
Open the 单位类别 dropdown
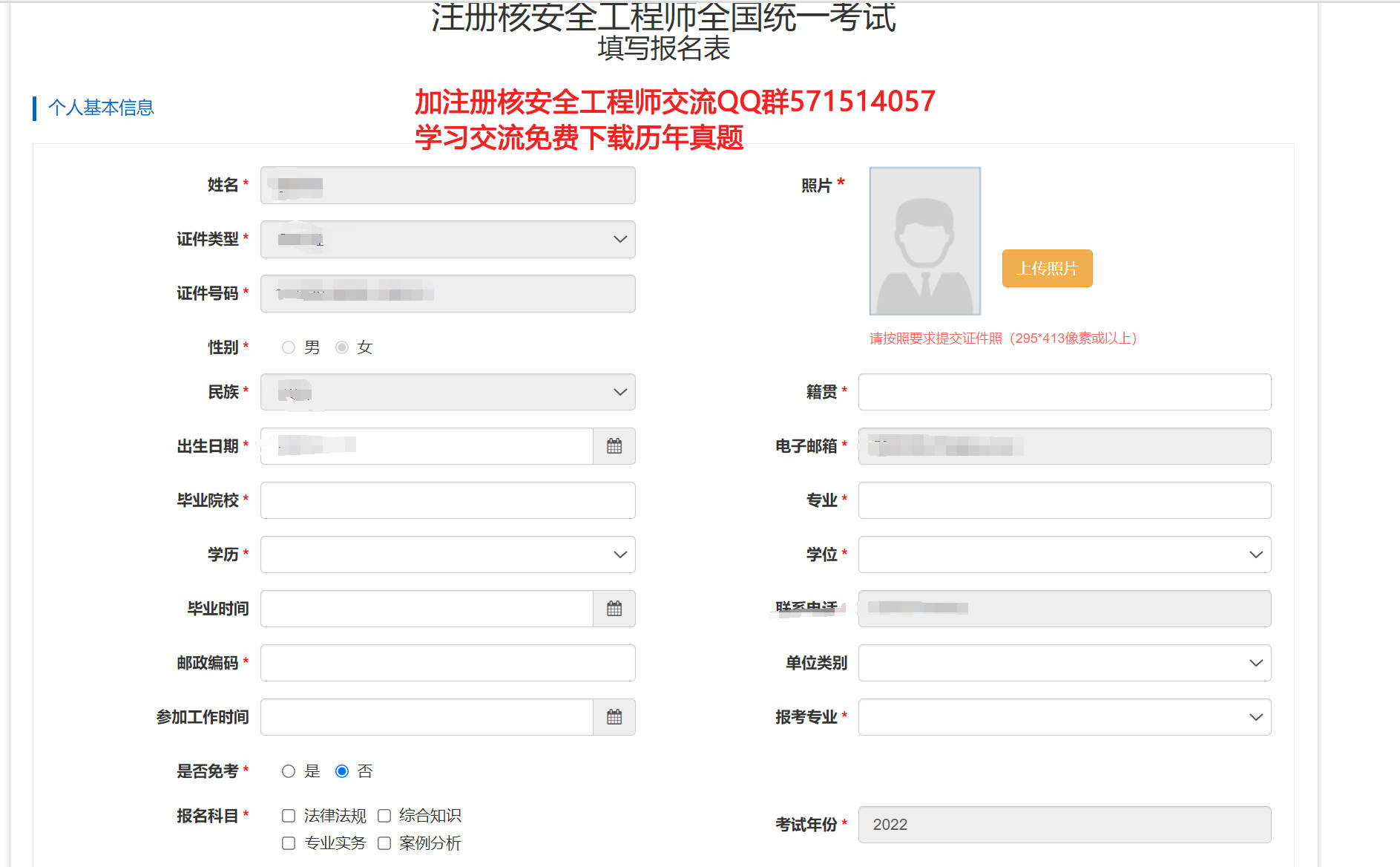click(x=1255, y=663)
